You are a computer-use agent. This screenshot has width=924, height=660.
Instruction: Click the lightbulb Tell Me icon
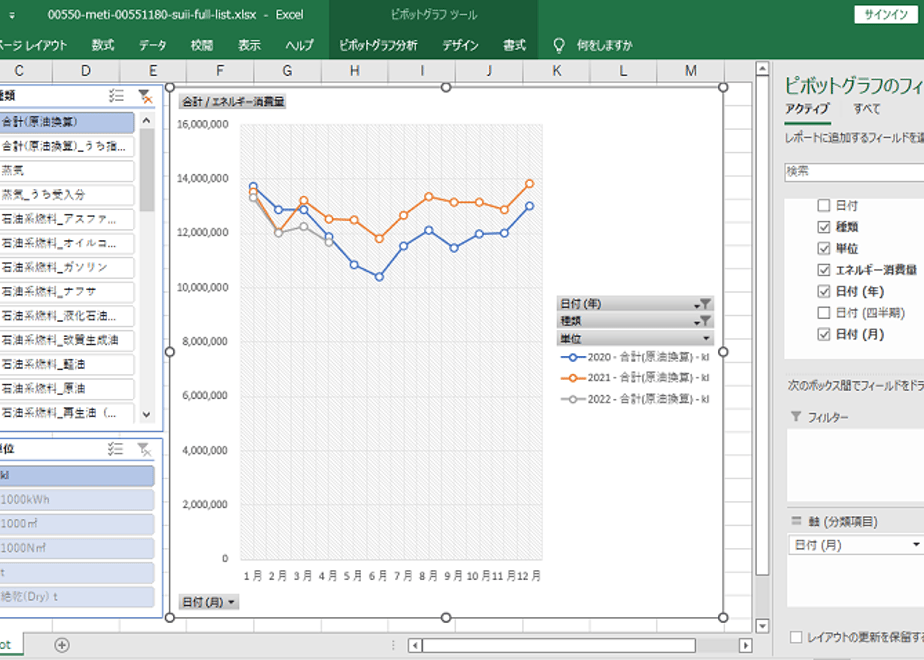pyautogui.click(x=559, y=45)
